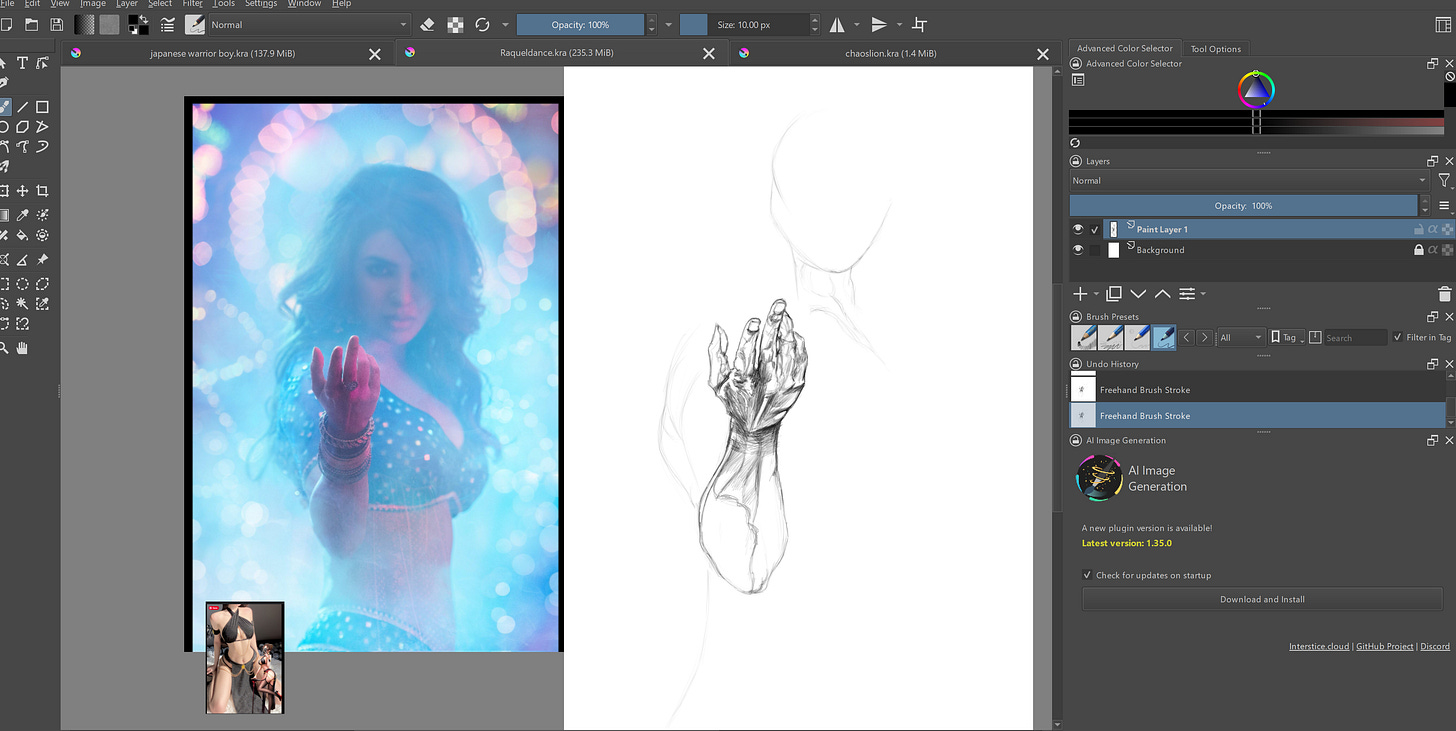This screenshot has height=731, width=1456.
Task: Hide Paint Layer 1 visibility eye
Action: tap(1078, 229)
